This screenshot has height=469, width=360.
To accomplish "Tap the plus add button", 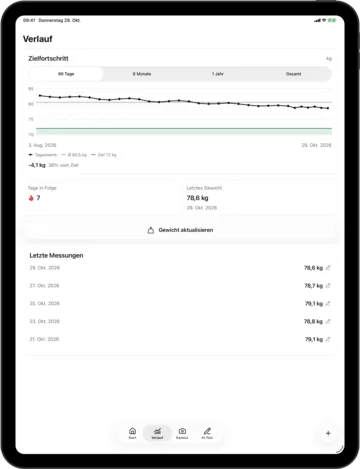I will coord(328,433).
